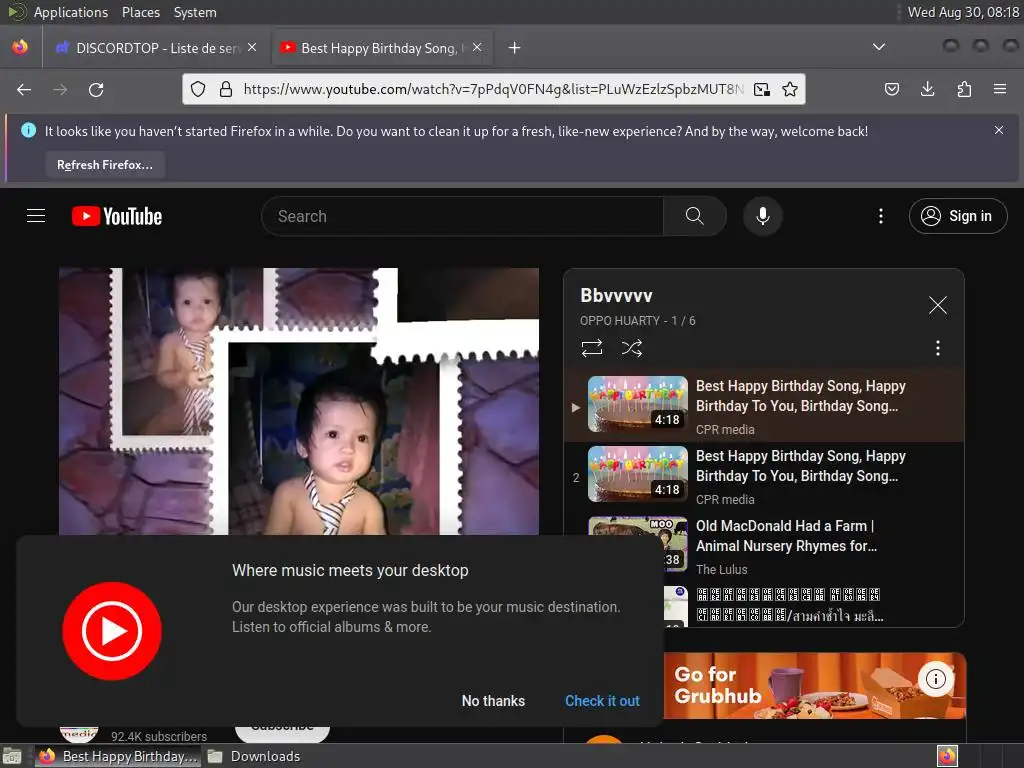Screen dimensions: 1024x768
Task: Decline with No thanks
Action: point(493,701)
